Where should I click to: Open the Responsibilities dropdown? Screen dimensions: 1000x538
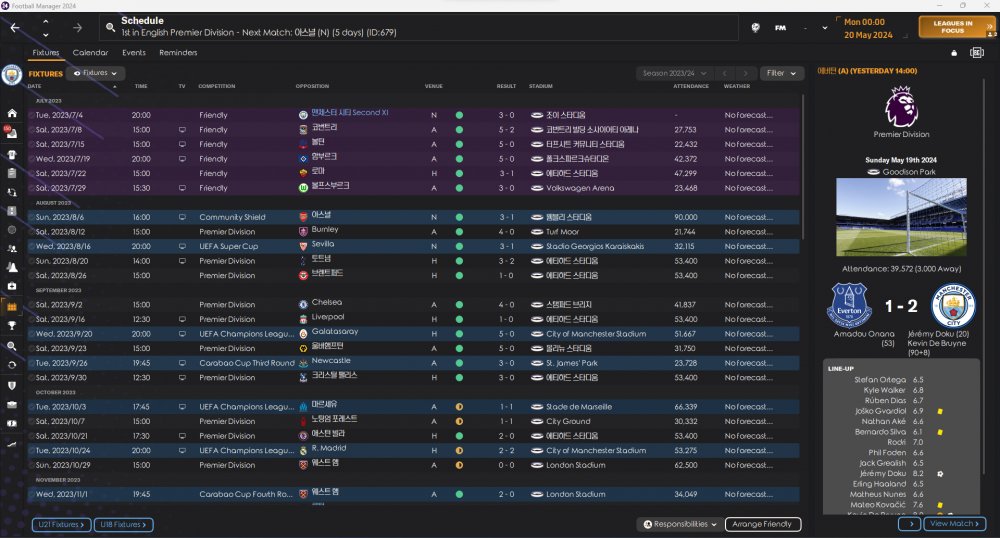coord(680,525)
